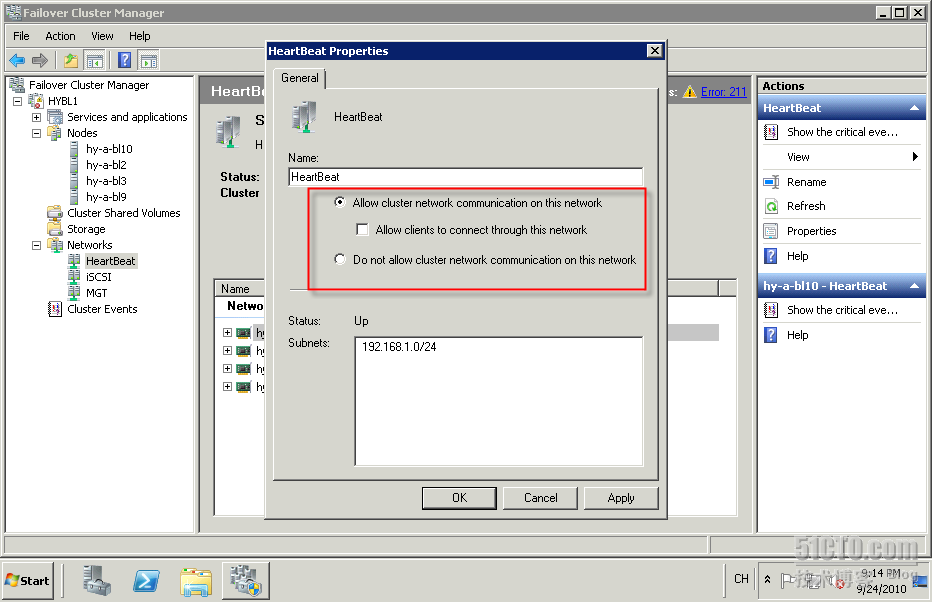Expand the fourth network adapter row
The image size is (932, 602).
[x=227, y=386]
